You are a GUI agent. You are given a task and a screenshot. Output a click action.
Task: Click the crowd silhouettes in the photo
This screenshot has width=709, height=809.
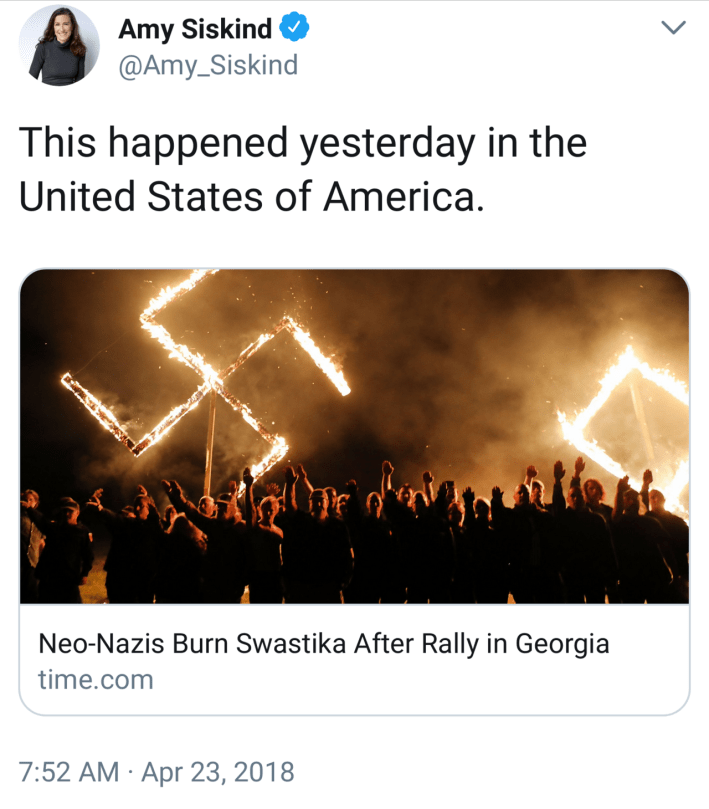click(350, 540)
